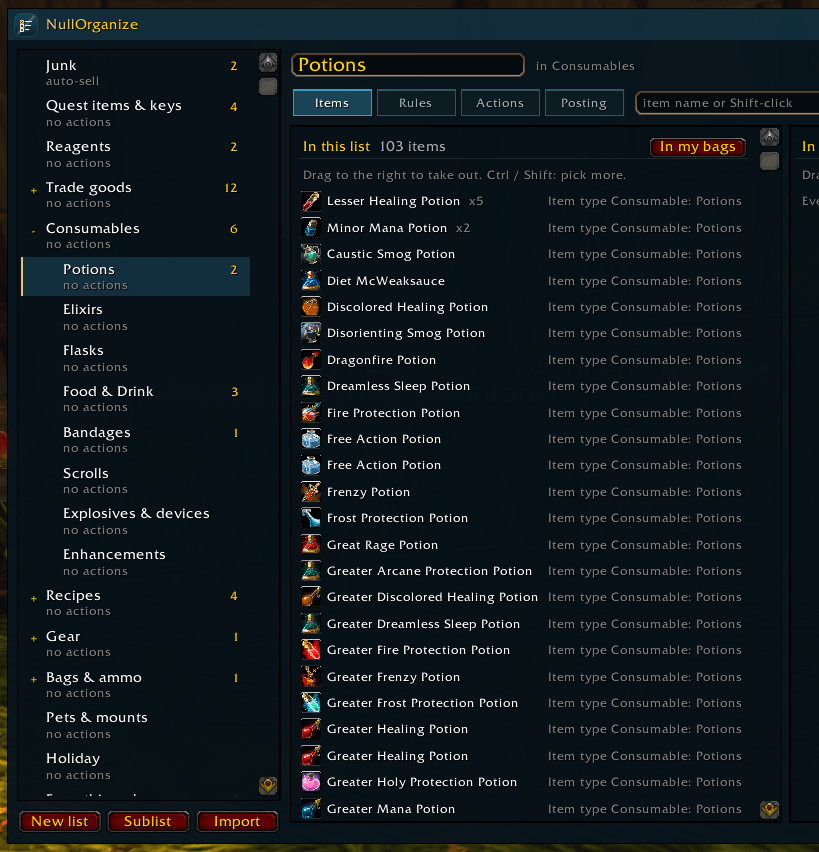This screenshot has height=852, width=819.
Task: Click the Lesser Healing Potion icon
Action: tap(311, 201)
